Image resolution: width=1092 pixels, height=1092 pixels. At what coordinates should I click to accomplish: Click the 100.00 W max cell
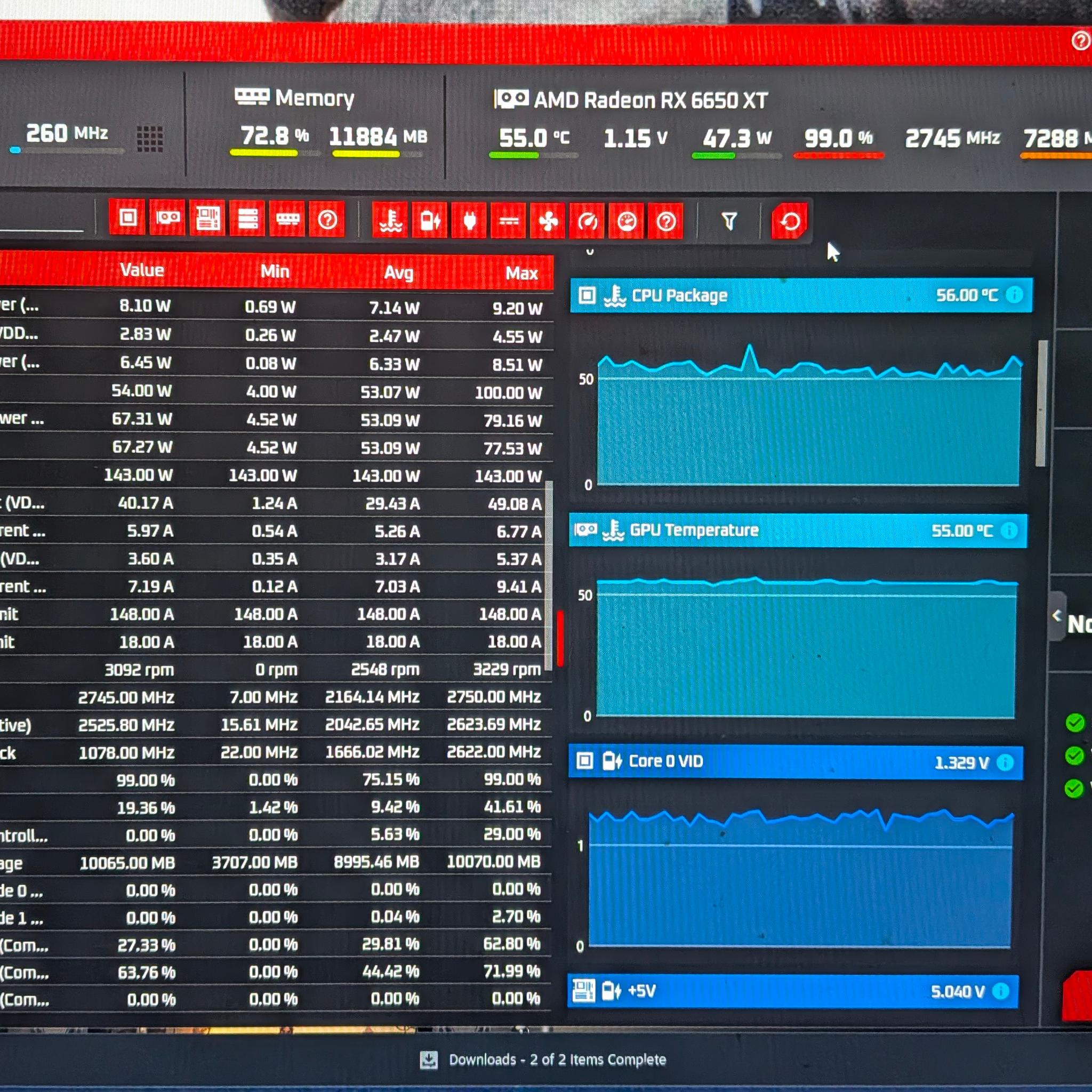[508, 393]
